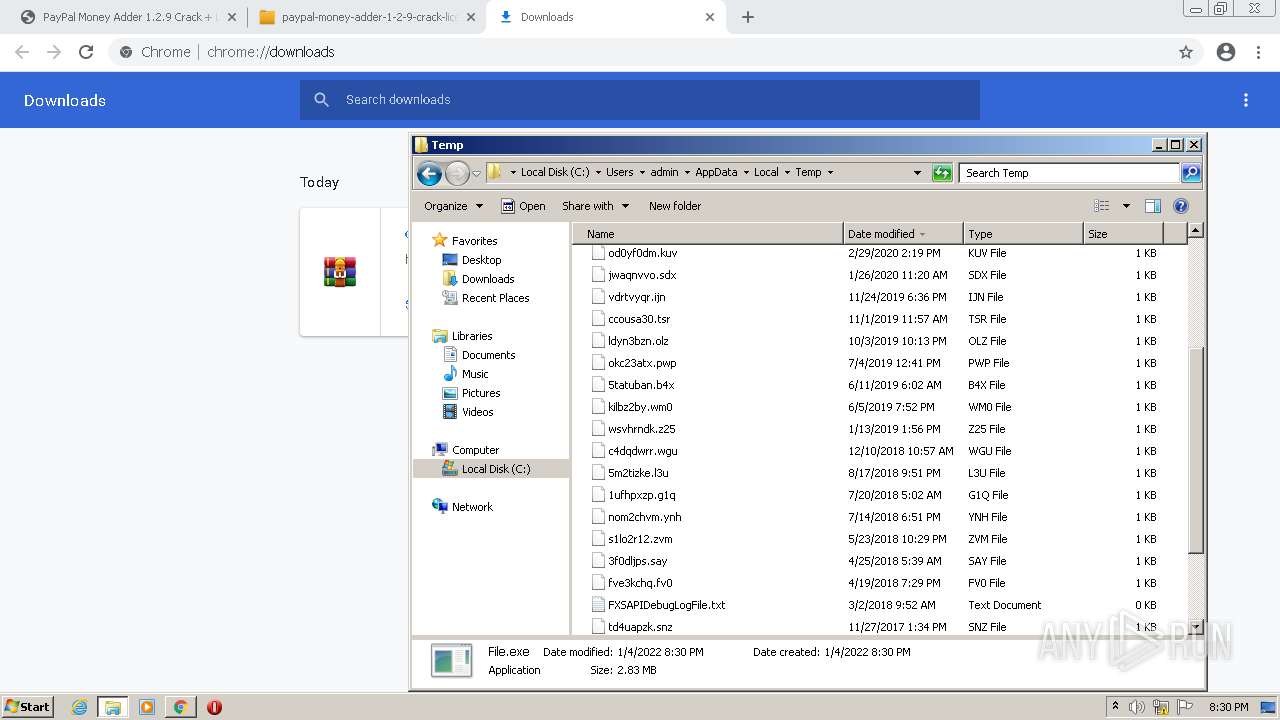
Task: Click Chrome back navigation arrow
Action: click(22, 52)
